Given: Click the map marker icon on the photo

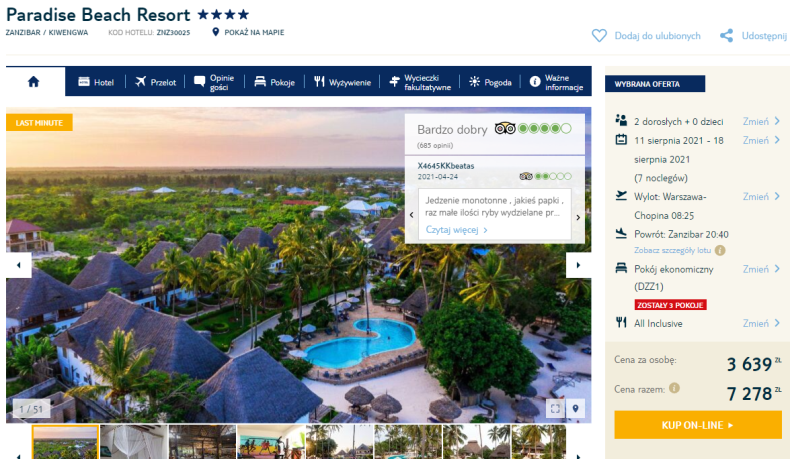Looking at the screenshot, I should coord(575,409).
